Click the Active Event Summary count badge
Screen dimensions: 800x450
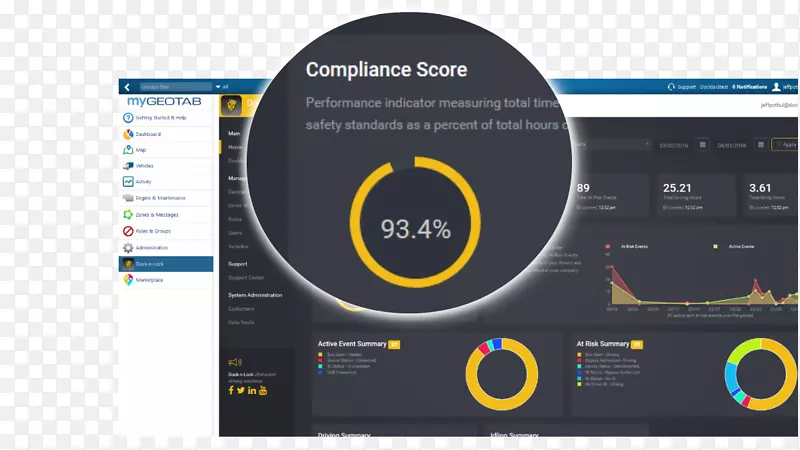point(394,344)
